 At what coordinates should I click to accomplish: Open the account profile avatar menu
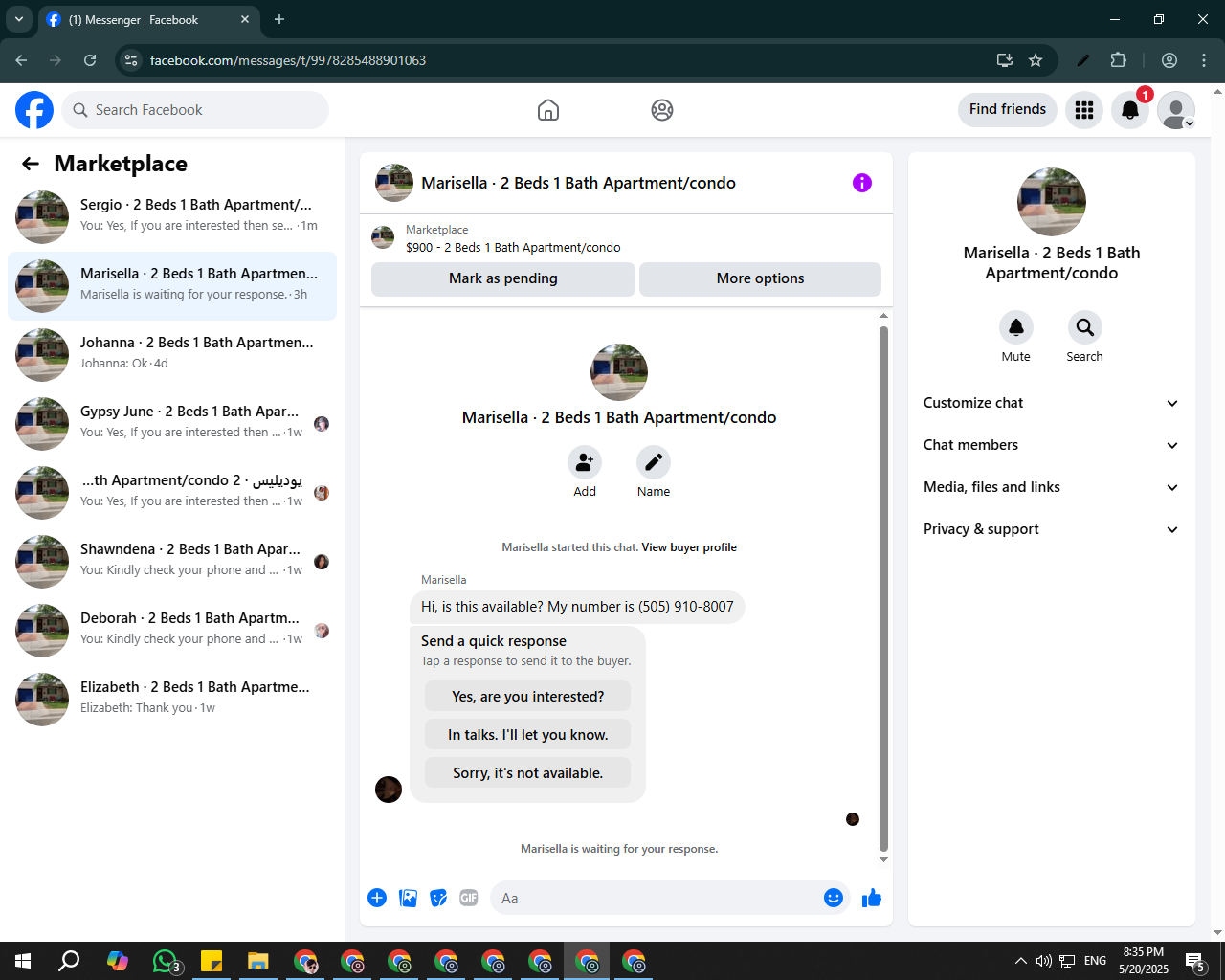[1176, 110]
